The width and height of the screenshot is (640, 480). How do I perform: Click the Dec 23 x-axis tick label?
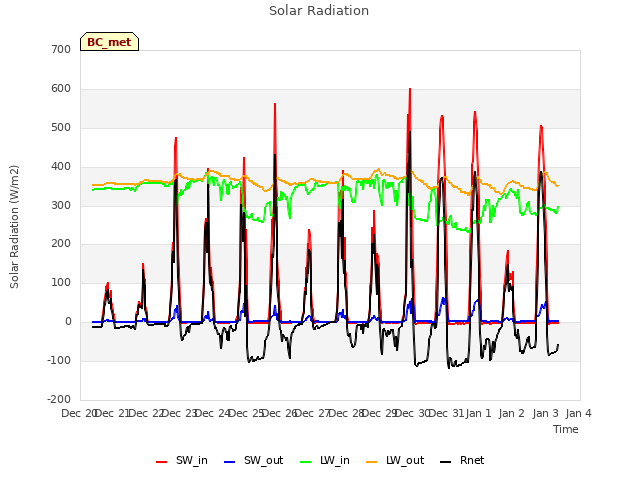(x=180, y=413)
